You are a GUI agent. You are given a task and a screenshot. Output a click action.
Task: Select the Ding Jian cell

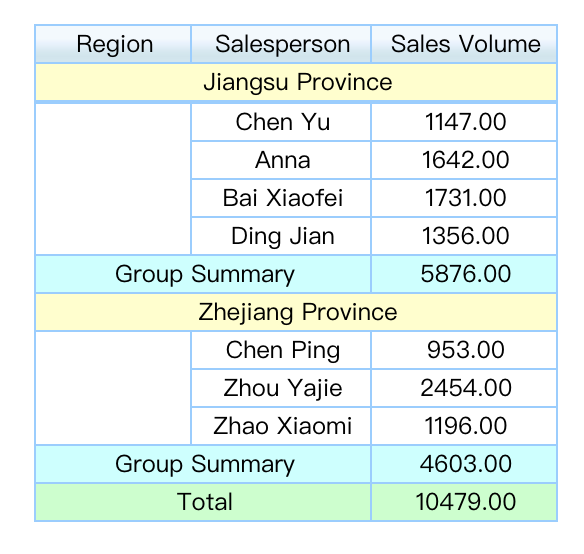281,236
